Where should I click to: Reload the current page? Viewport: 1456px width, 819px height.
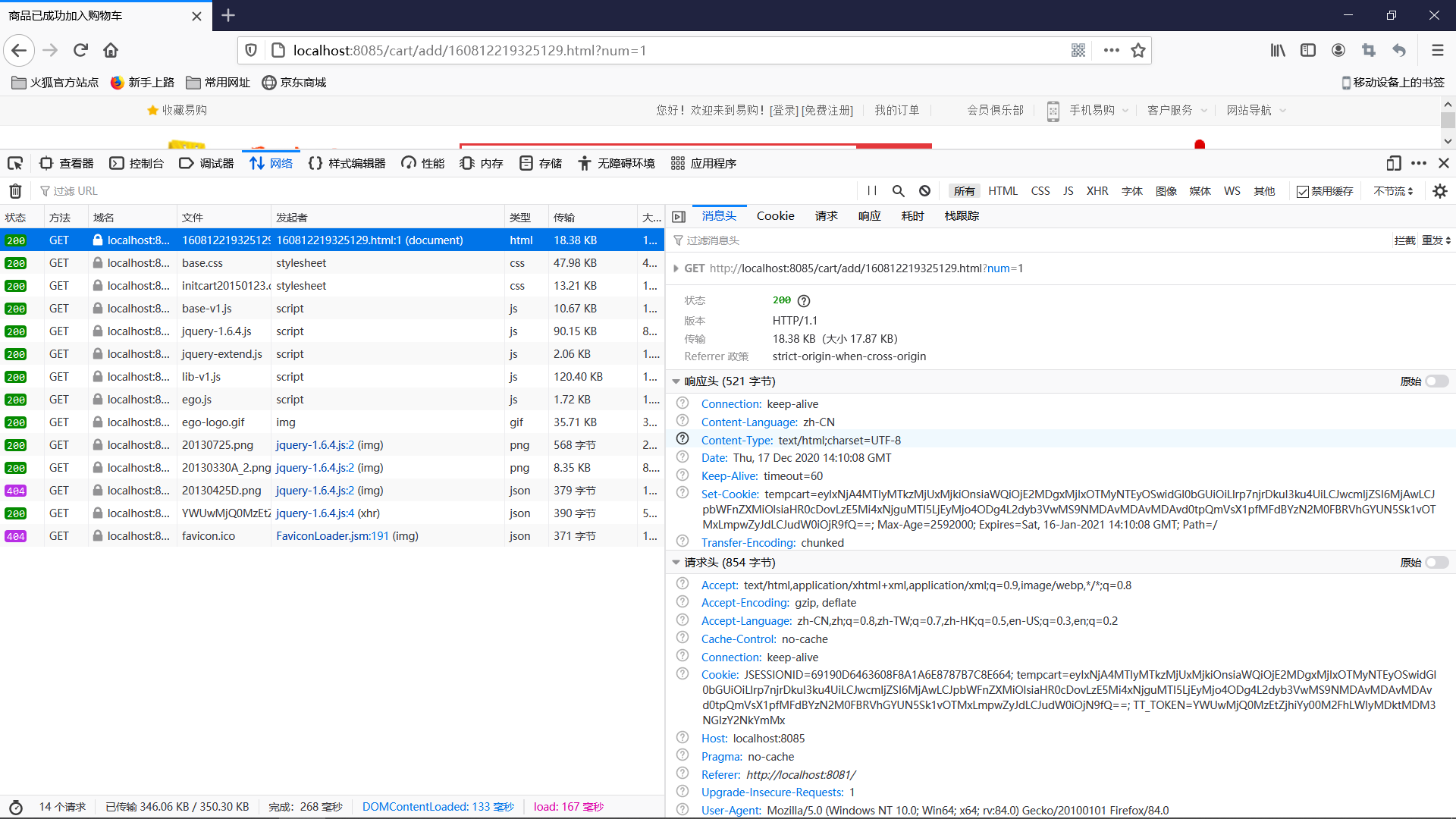80,50
